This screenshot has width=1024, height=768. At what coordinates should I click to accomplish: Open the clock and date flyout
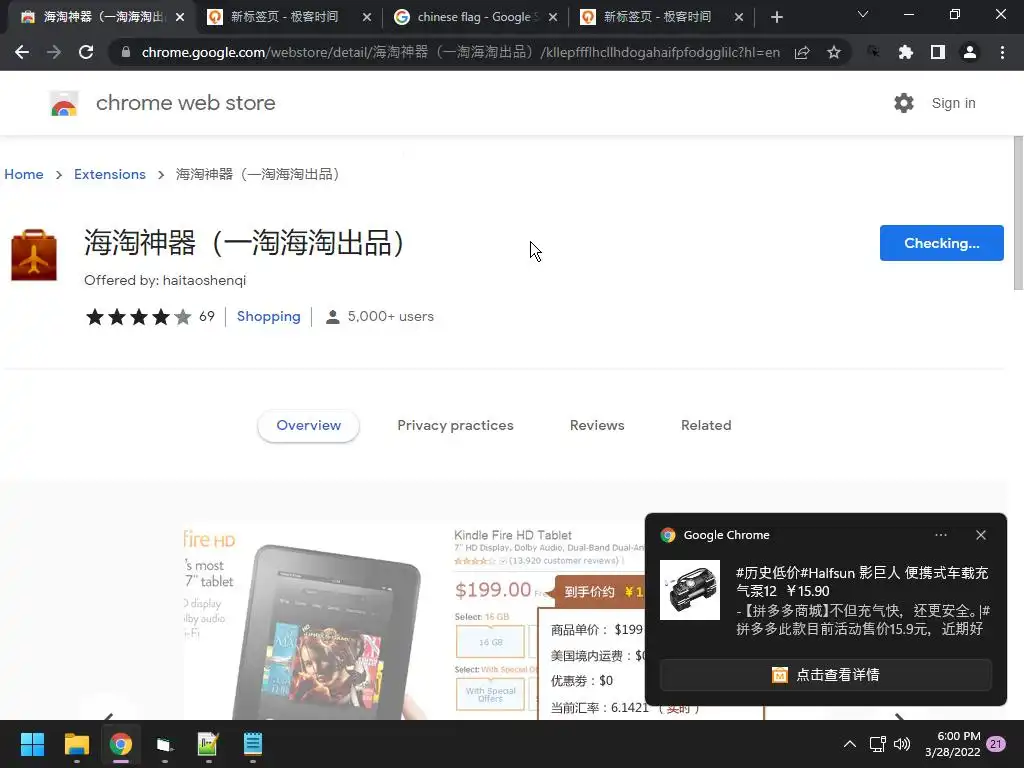(952, 744)
